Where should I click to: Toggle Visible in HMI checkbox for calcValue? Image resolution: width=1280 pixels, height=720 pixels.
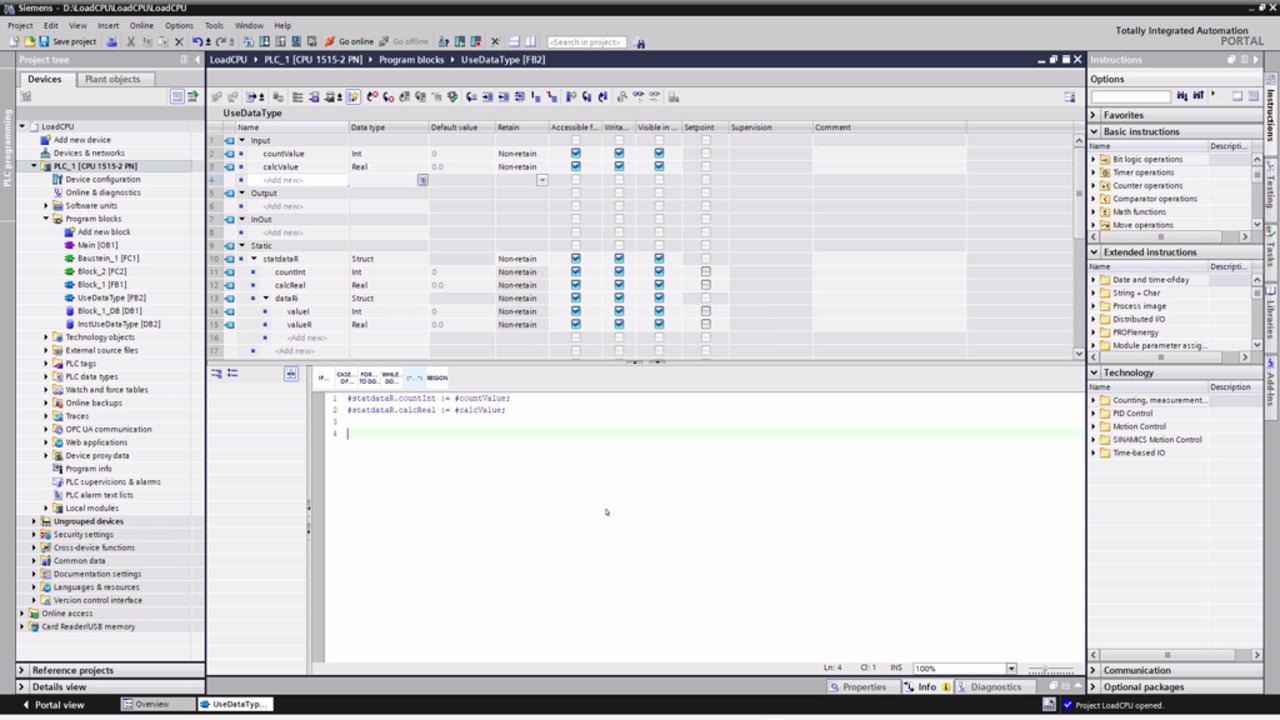click(x=659, y=167)
